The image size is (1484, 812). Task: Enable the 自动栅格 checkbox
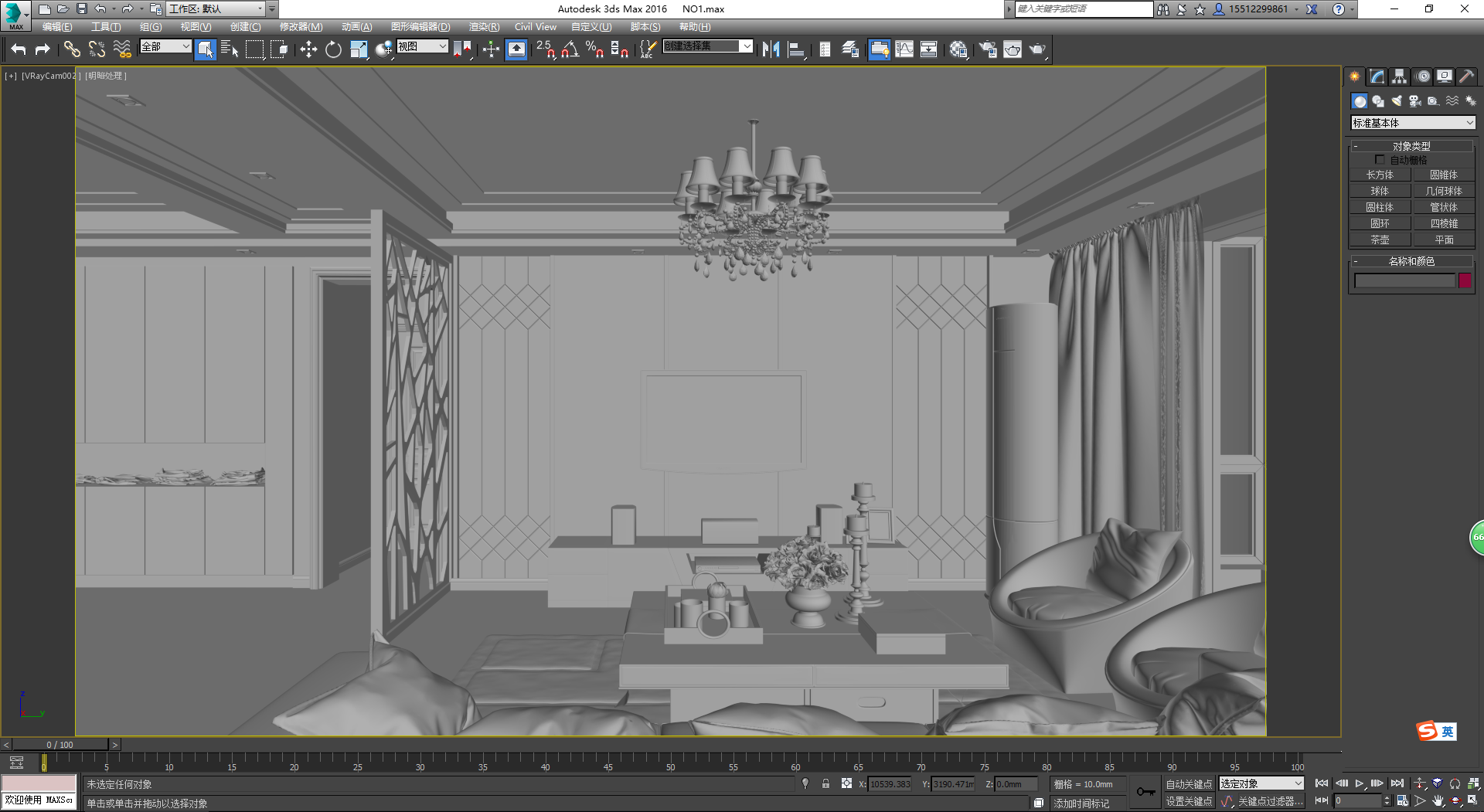tap(1380, 160)
